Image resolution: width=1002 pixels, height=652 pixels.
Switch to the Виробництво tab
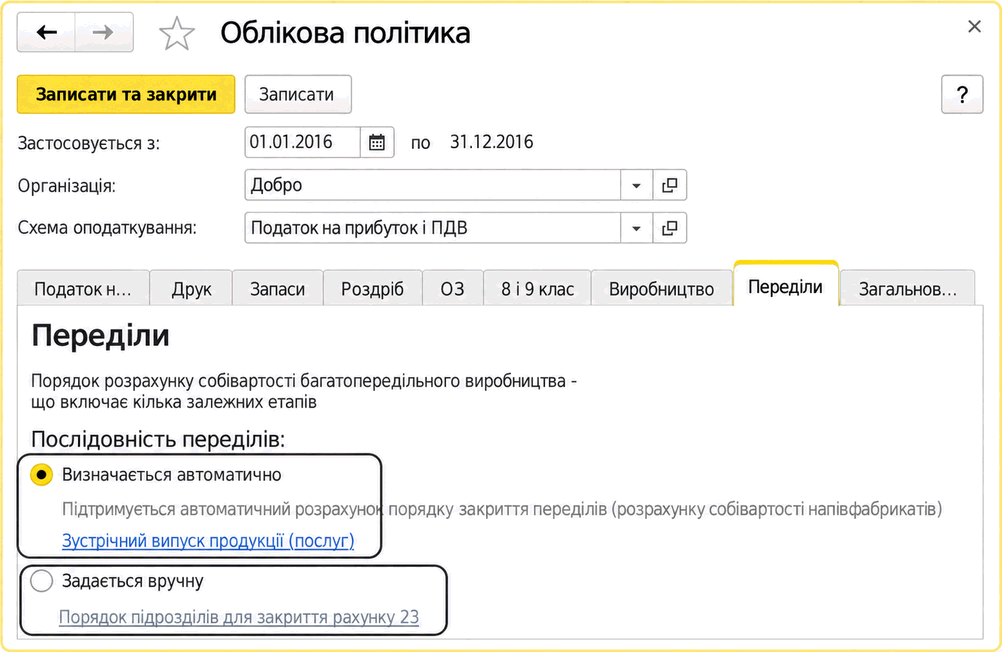pyautogui.click(x=661, y=289)
